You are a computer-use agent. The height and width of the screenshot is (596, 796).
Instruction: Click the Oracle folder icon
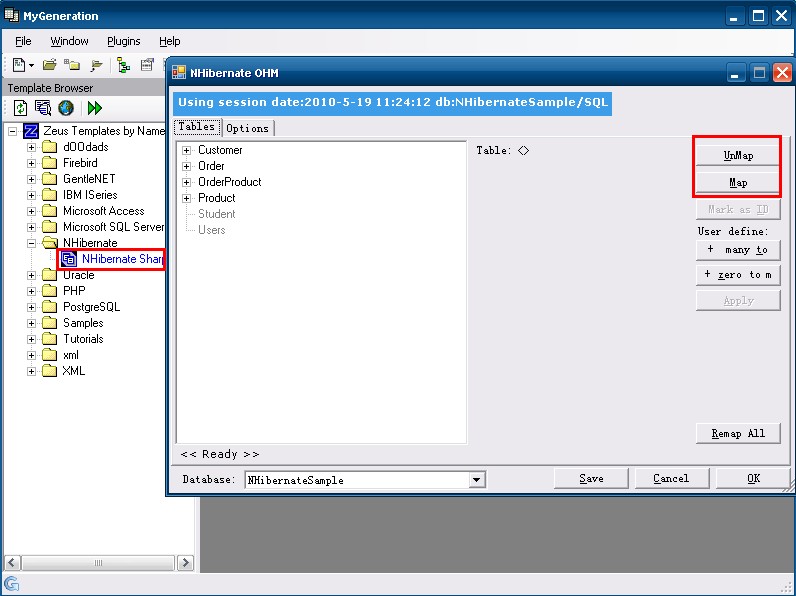pyautogui.click(x=49, y=275)
